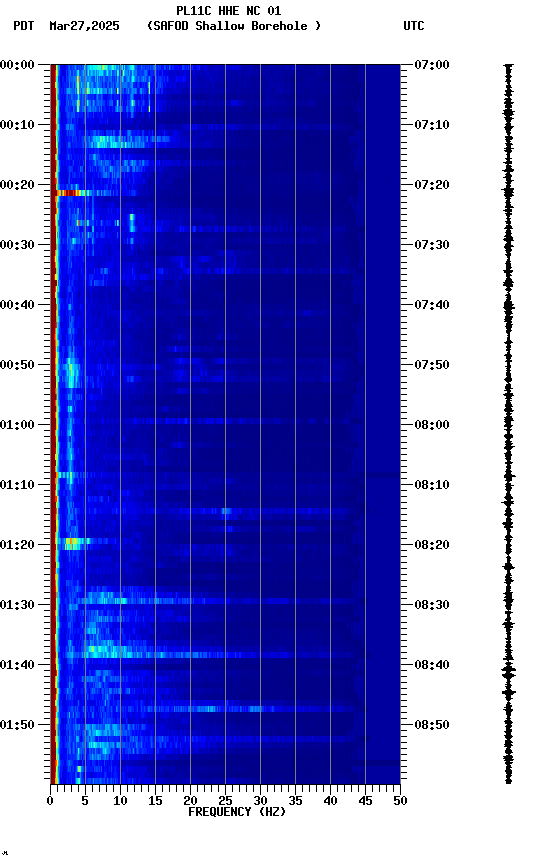
Task: Click the UTC timezone label
Action: tap(414, 26)
